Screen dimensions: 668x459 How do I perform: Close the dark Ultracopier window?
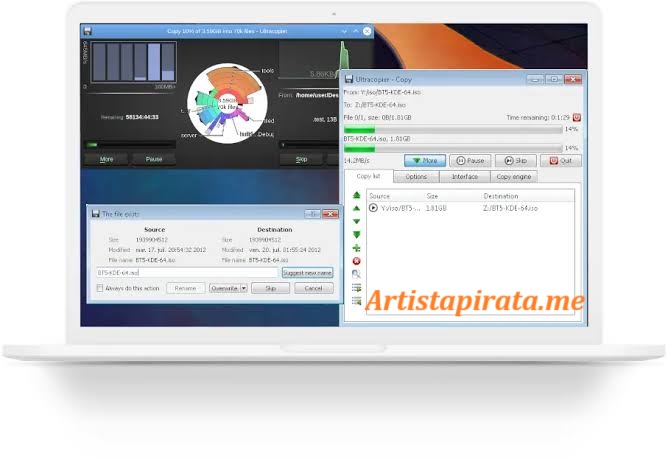pyautogui.click(x=367, y=31)
